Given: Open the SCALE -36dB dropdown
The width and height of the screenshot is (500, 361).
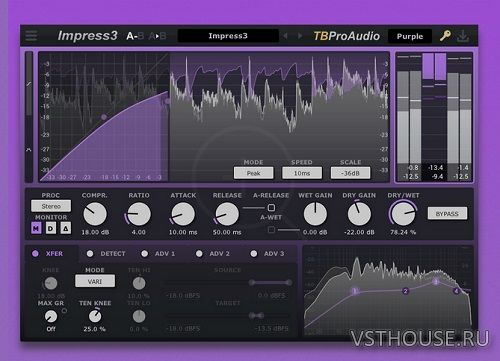Looking at the screenshot, I should (x=350, y=173).
